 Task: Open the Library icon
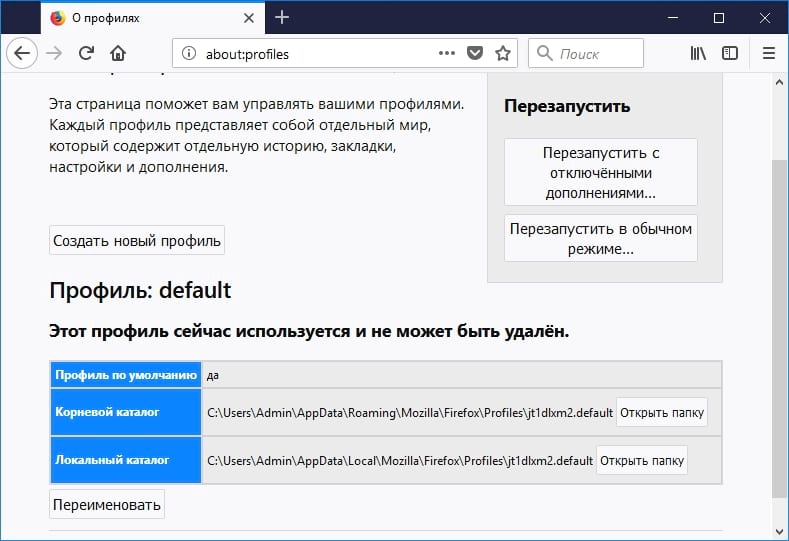(698, 53)
